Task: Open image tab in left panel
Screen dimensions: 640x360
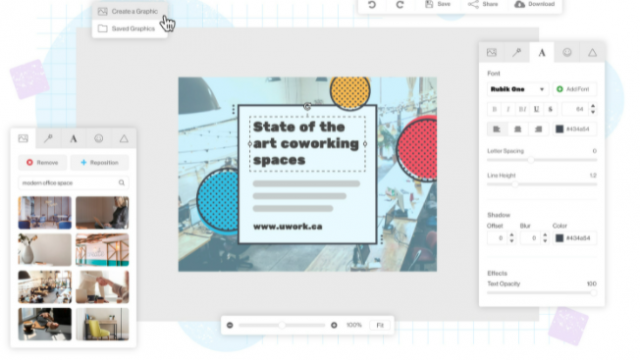Action: (x=23, y=138)
